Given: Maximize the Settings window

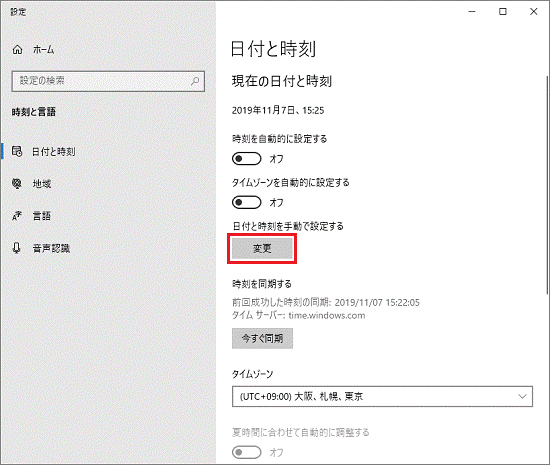Looking at the screenshot, I should click(503, 12).
